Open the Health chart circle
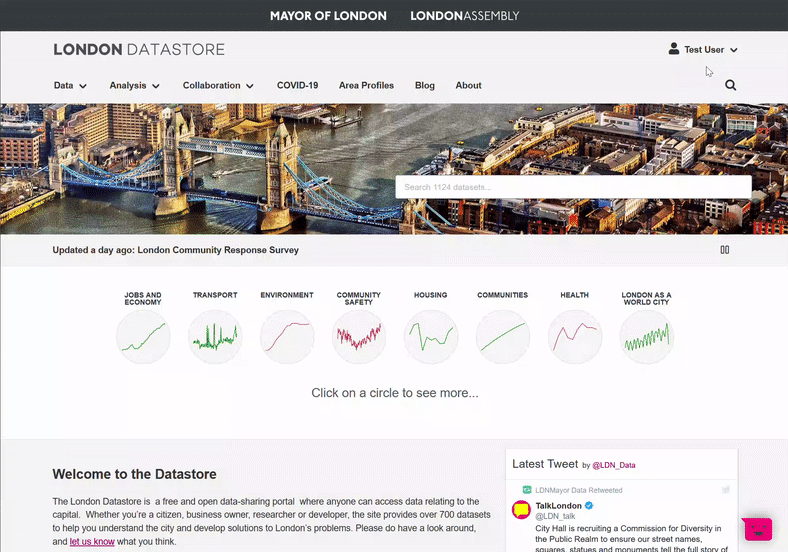 pos(574,337)
